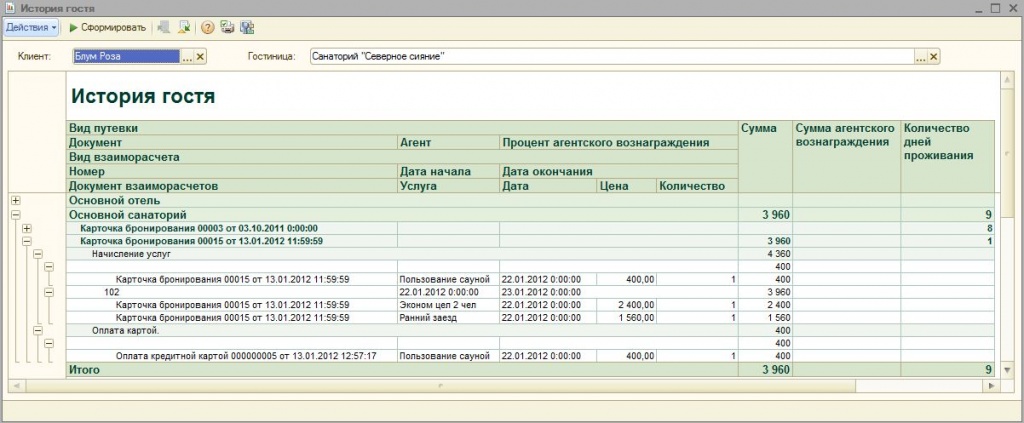The width and height of the screenshot is (1024, 423).
Task: Collapse Карточка бронирования 00015 group row
Action: click(27, 241)
